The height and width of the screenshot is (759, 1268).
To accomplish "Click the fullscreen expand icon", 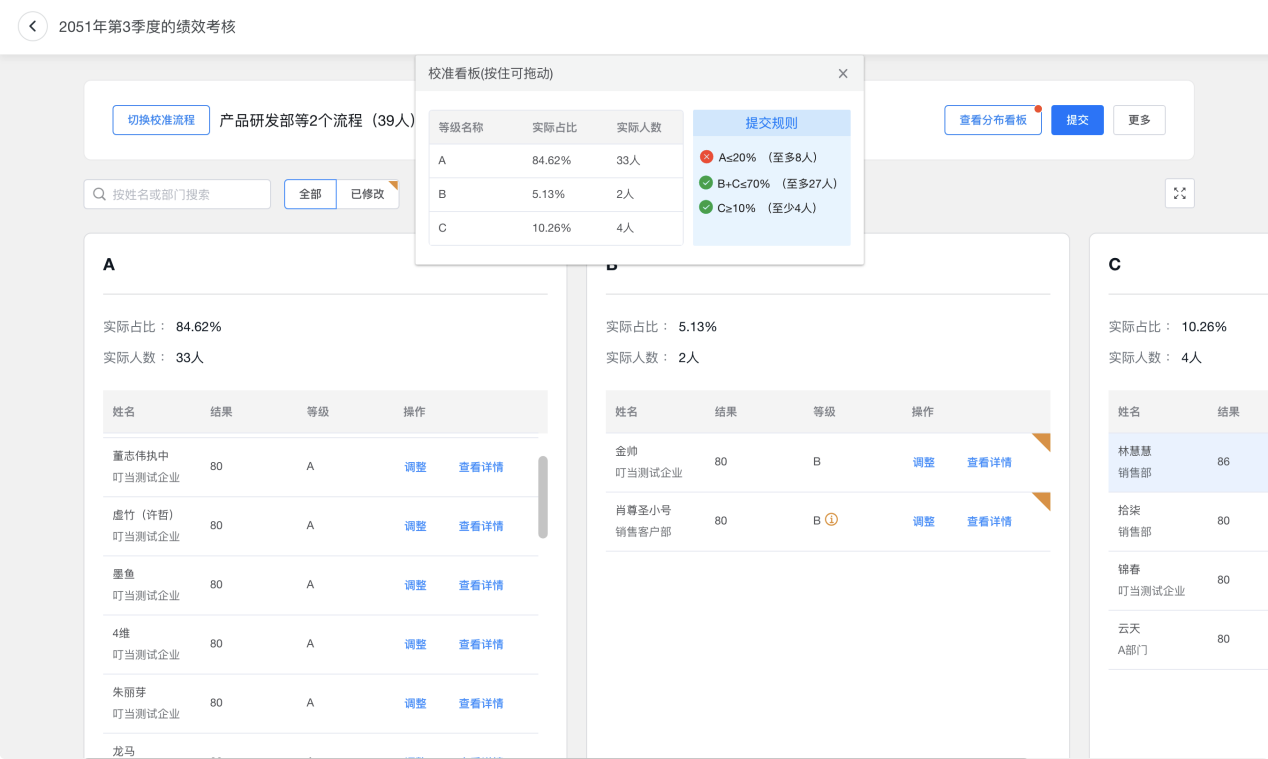I will pyautogui.click(x=1180, y=193).
